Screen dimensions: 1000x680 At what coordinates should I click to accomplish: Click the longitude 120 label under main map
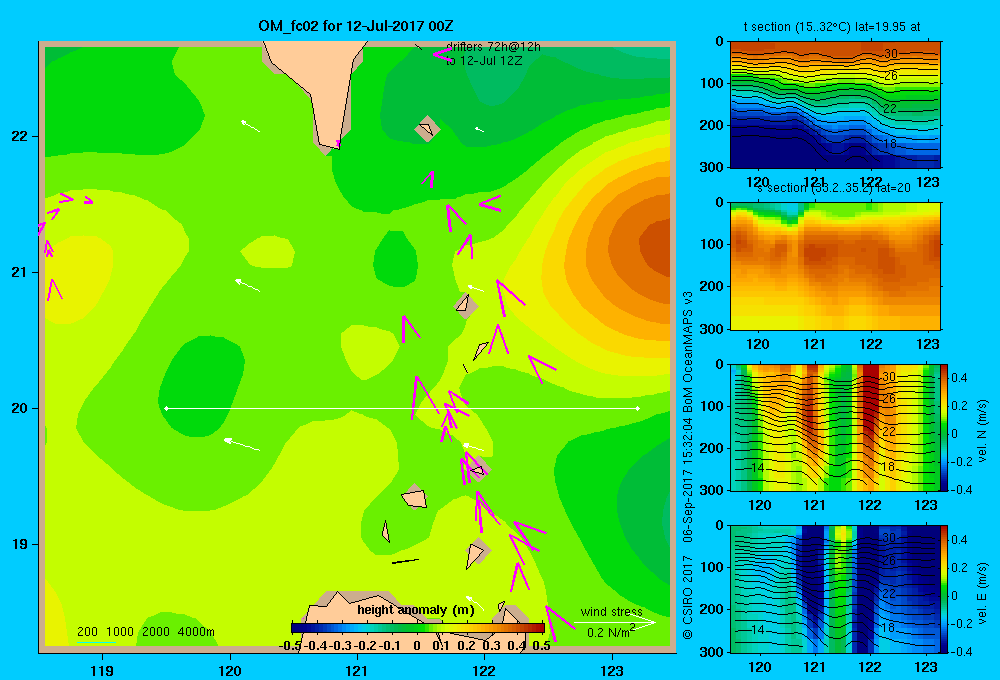(x=230, y=670)
